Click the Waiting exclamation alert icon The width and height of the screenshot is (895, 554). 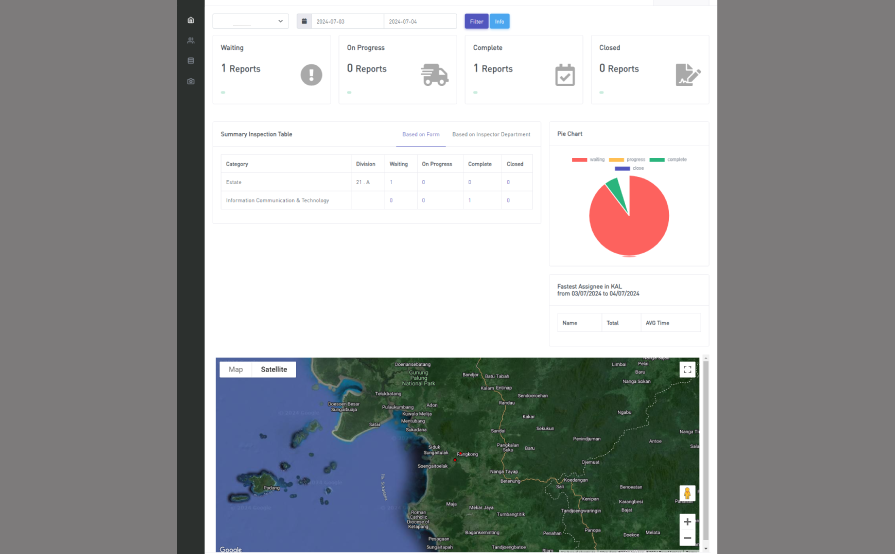click(x=311, y=75)
